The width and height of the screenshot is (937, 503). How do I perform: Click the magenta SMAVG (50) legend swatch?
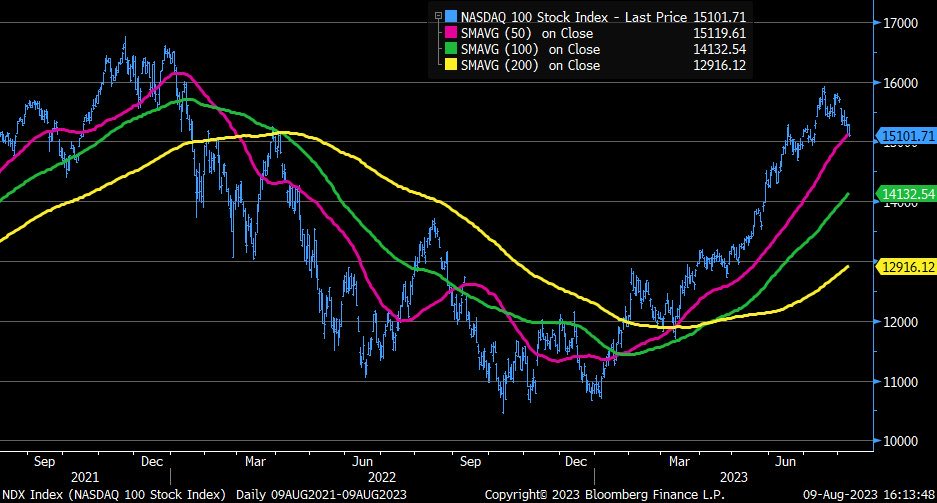pos(451,33)
